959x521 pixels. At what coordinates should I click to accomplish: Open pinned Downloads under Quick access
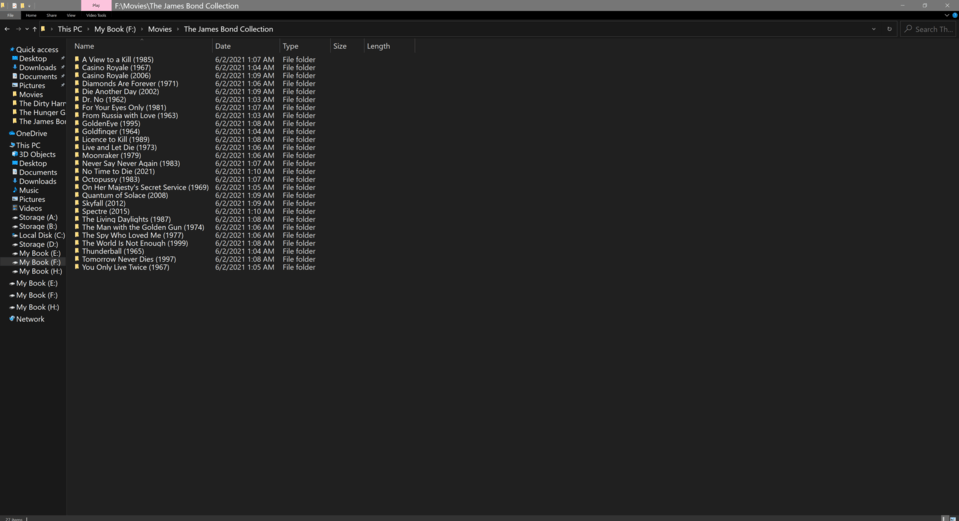coord(37,67)
